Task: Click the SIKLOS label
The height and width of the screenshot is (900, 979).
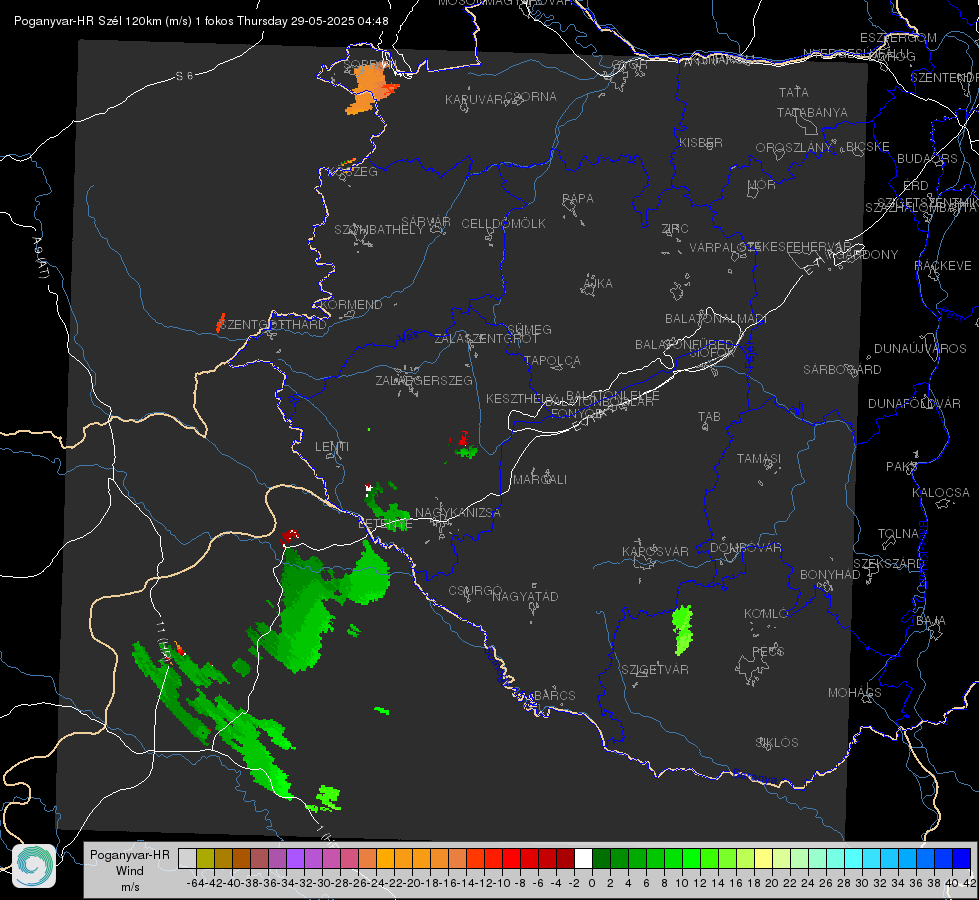Action: 777,743
